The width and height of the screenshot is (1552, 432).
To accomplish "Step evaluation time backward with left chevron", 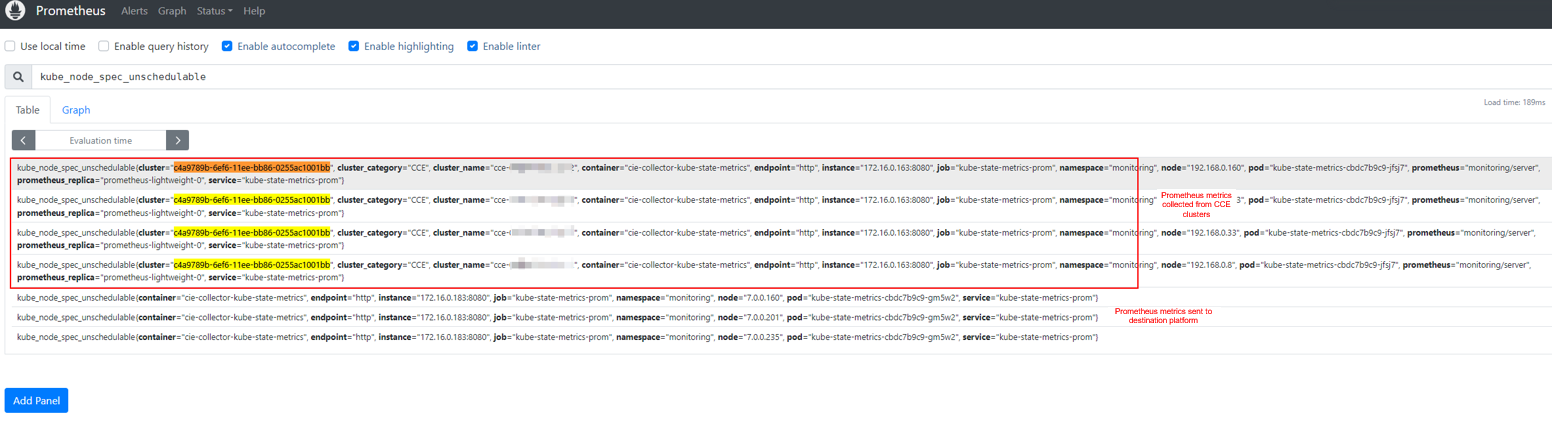I will point(23,141).
